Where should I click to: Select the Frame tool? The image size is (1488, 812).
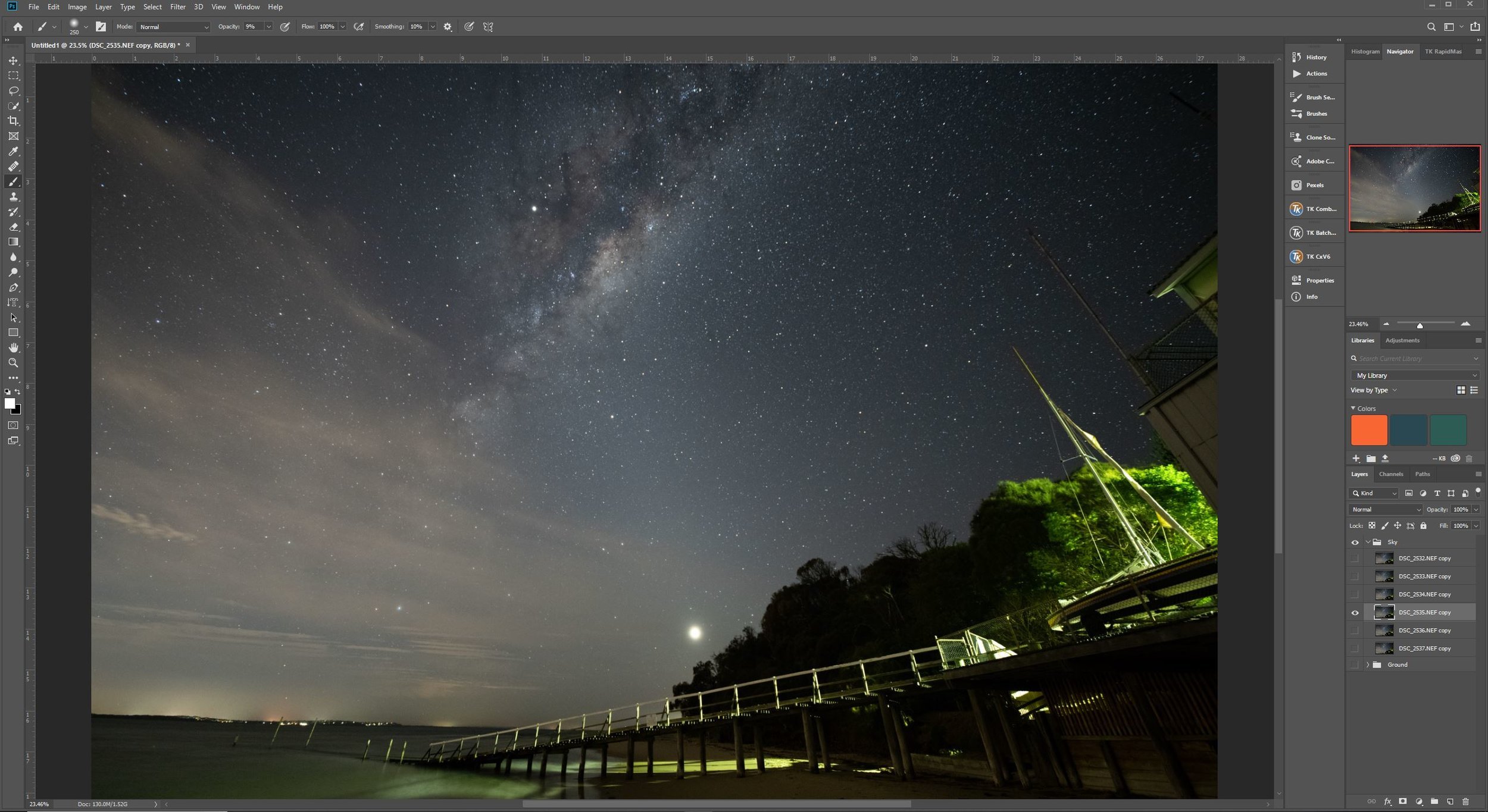click(x=13, y=136)
